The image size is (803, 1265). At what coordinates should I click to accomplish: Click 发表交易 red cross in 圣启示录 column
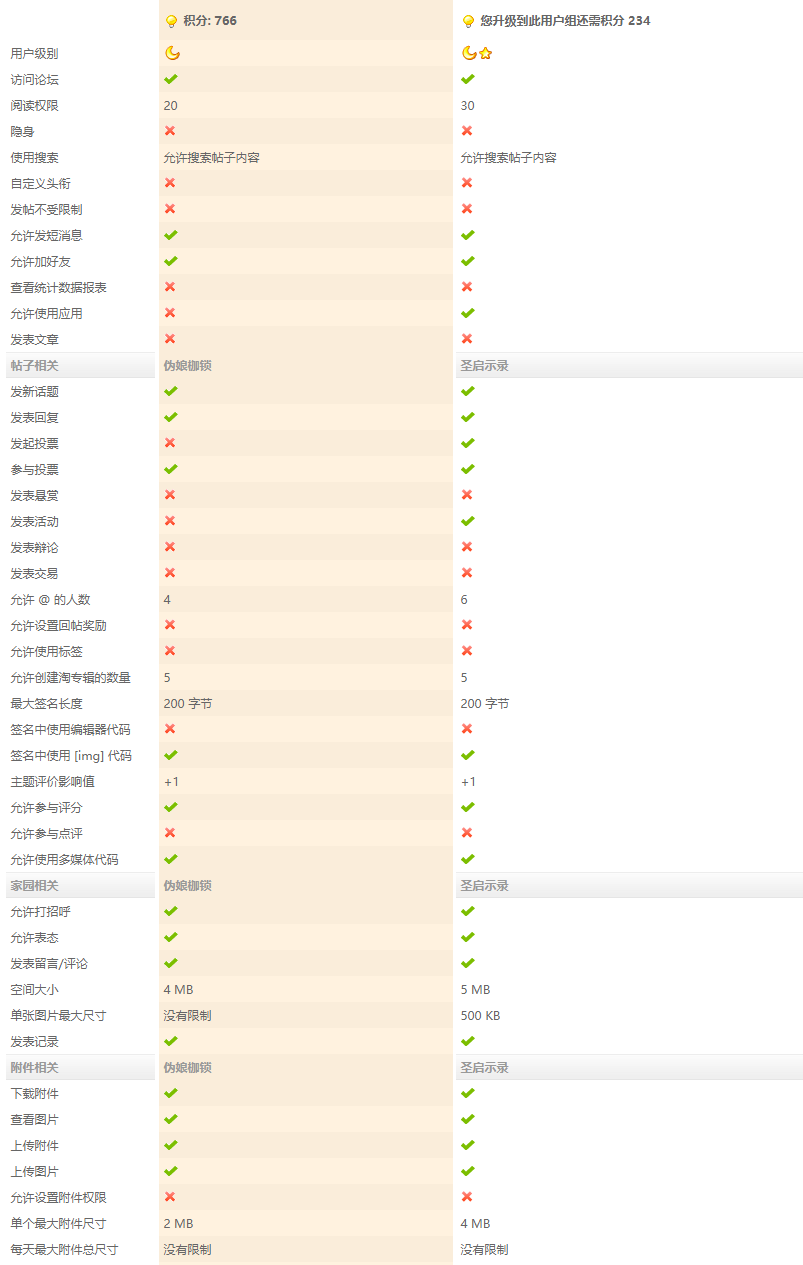tap(467, 573)
